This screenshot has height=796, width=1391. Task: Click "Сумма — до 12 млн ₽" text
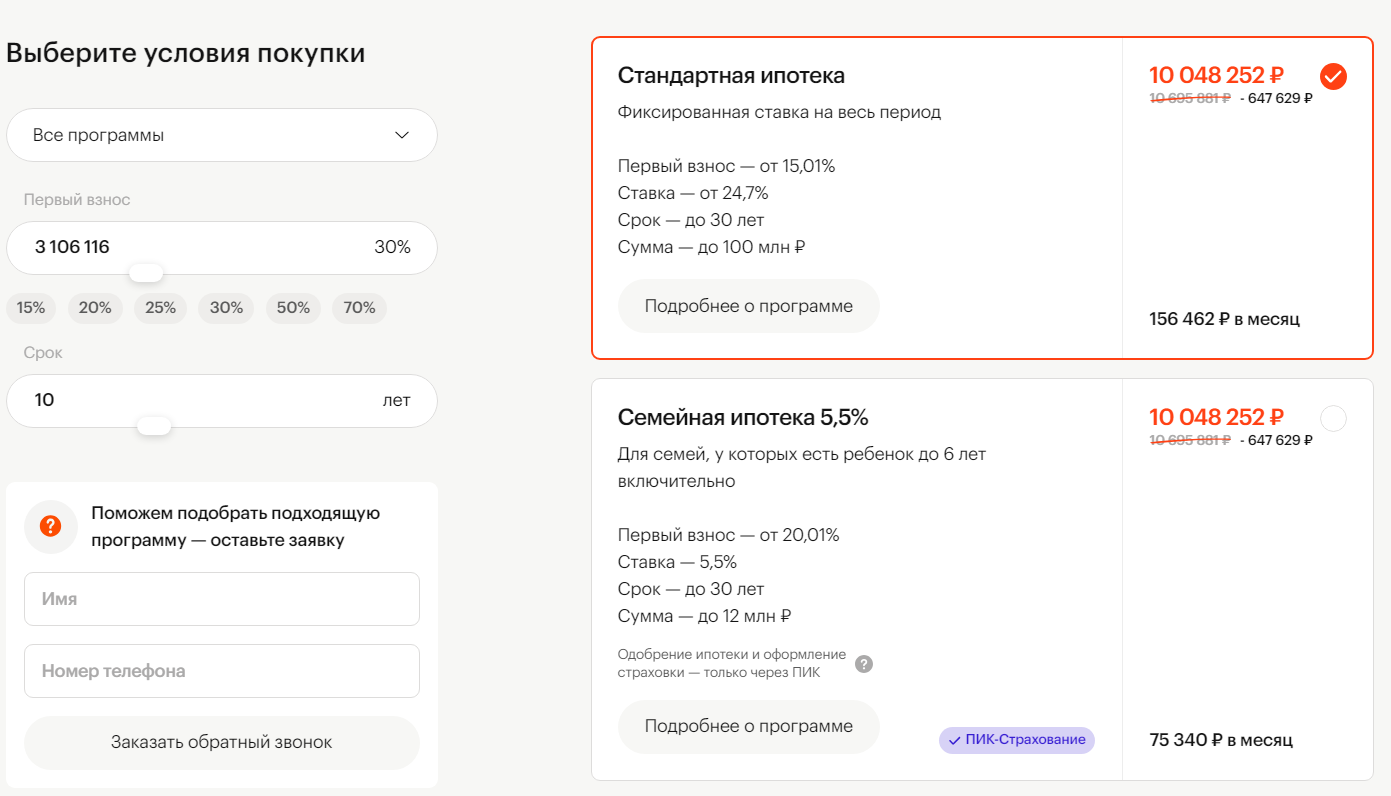(705, 616)
